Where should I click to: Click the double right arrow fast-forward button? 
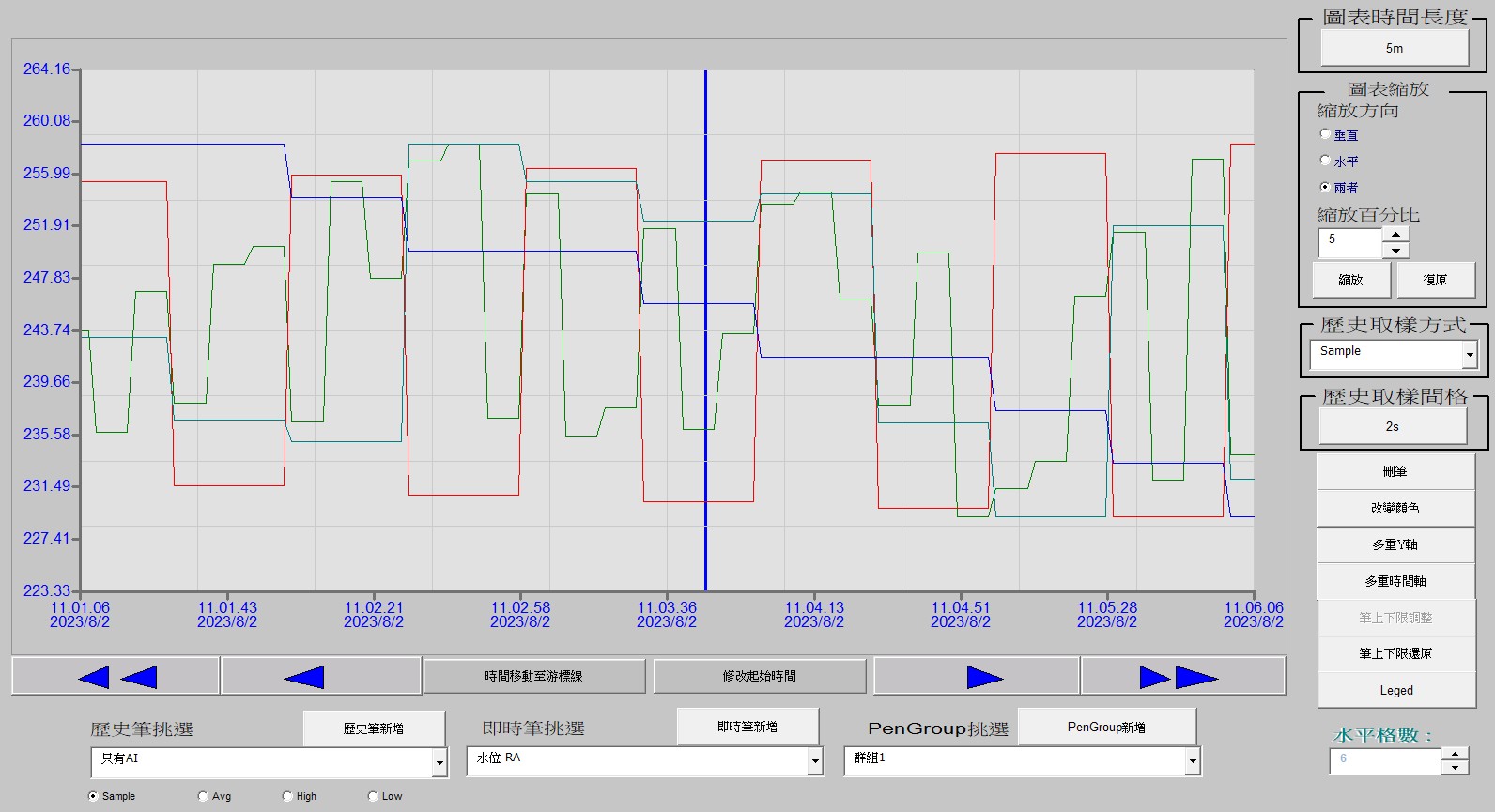(x=1182, y=676)
